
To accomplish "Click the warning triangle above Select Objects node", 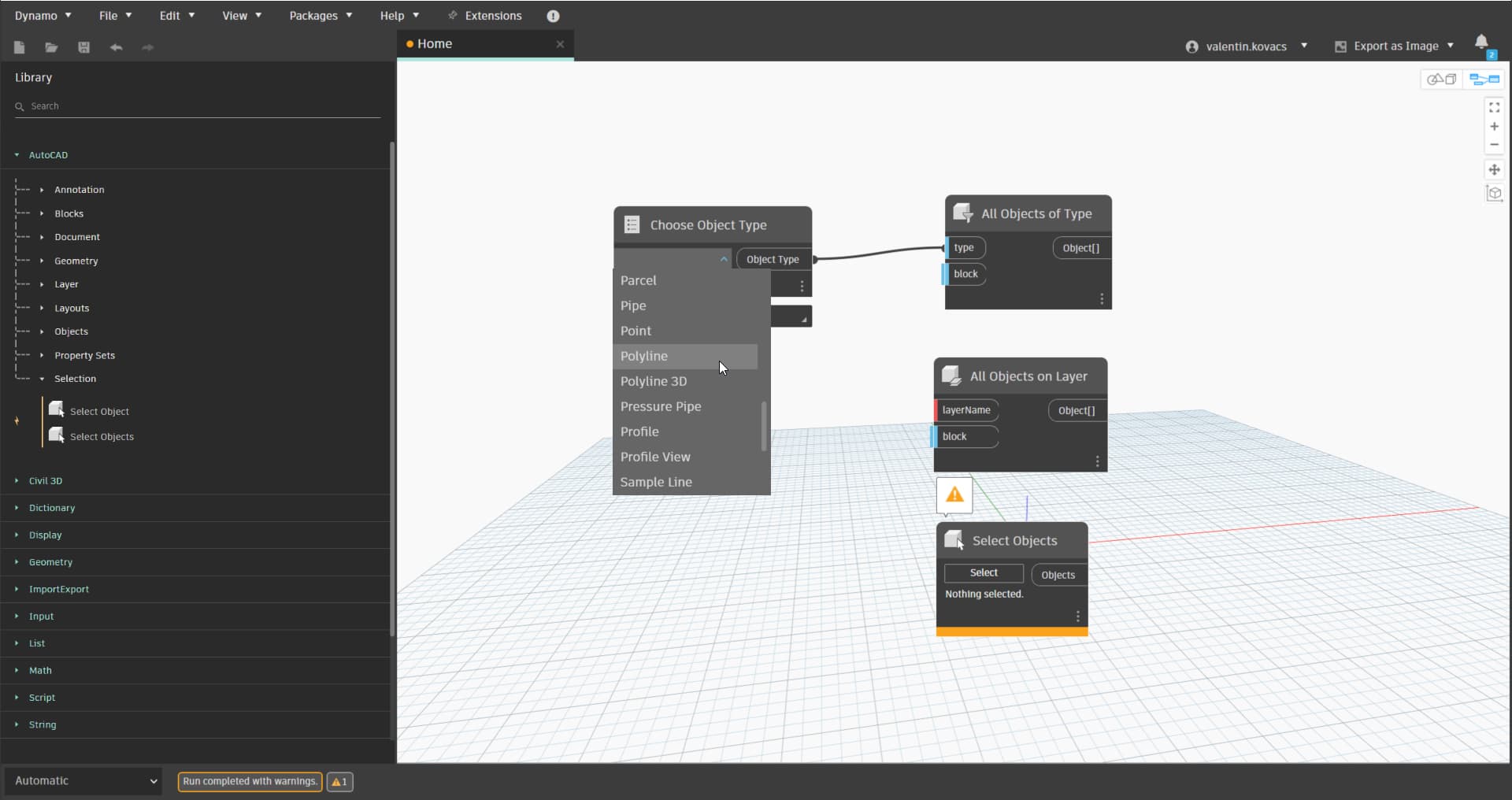I will [954, 494].
